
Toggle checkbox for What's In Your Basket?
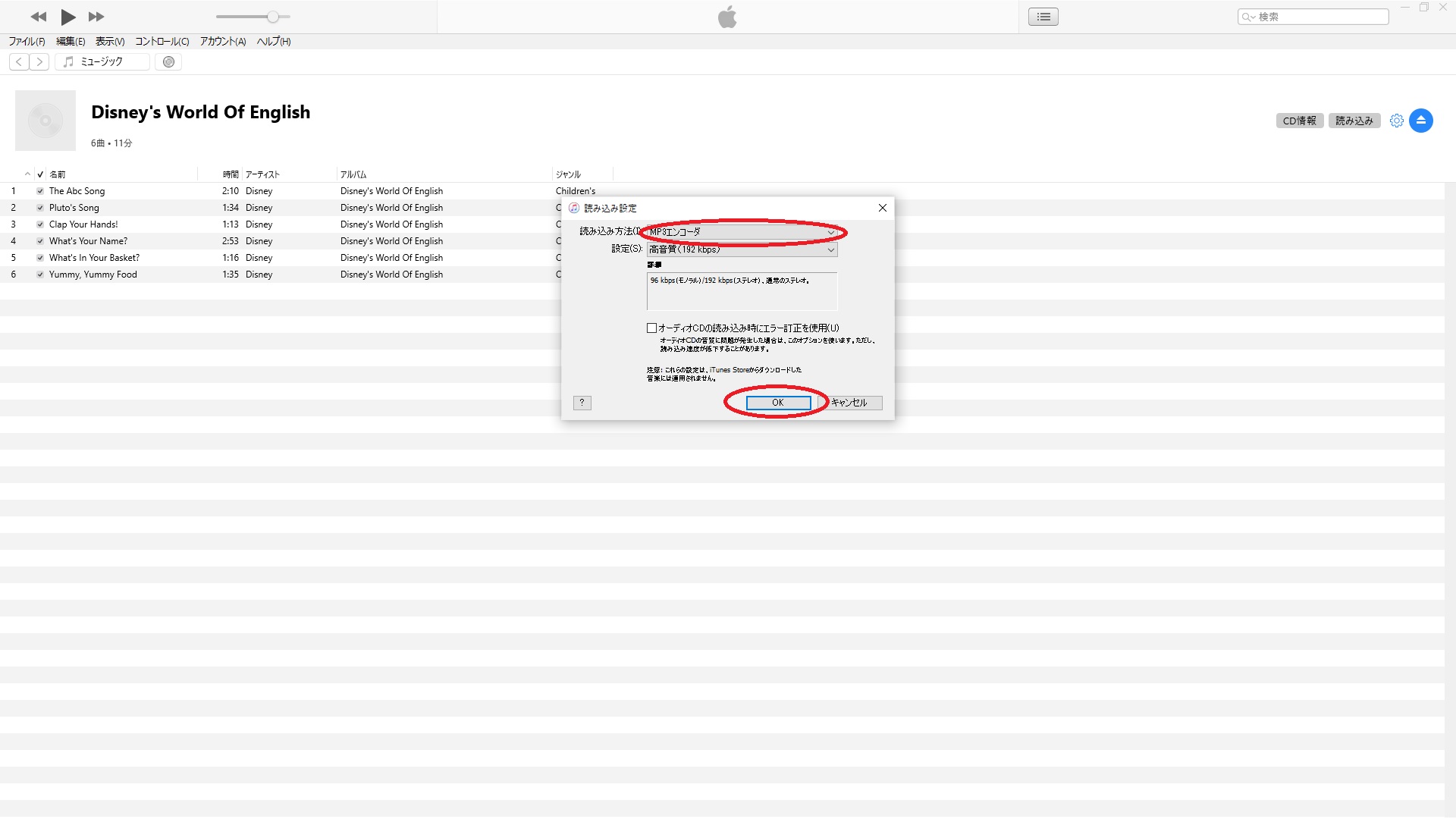pos(40,258)
